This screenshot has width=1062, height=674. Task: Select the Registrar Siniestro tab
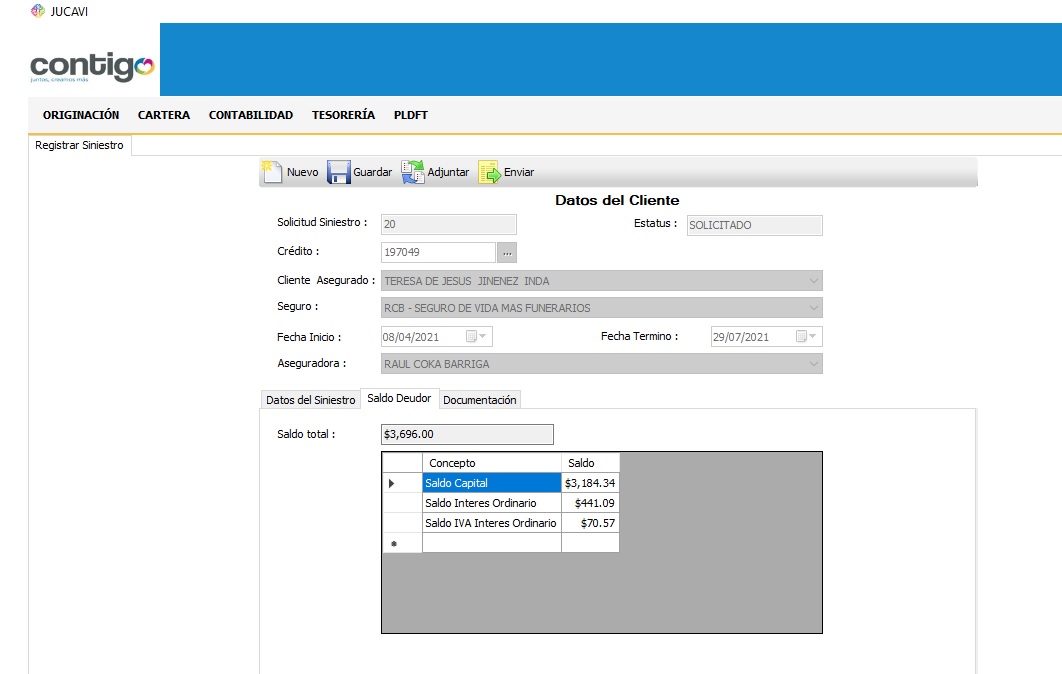click(x=79, y=146)
